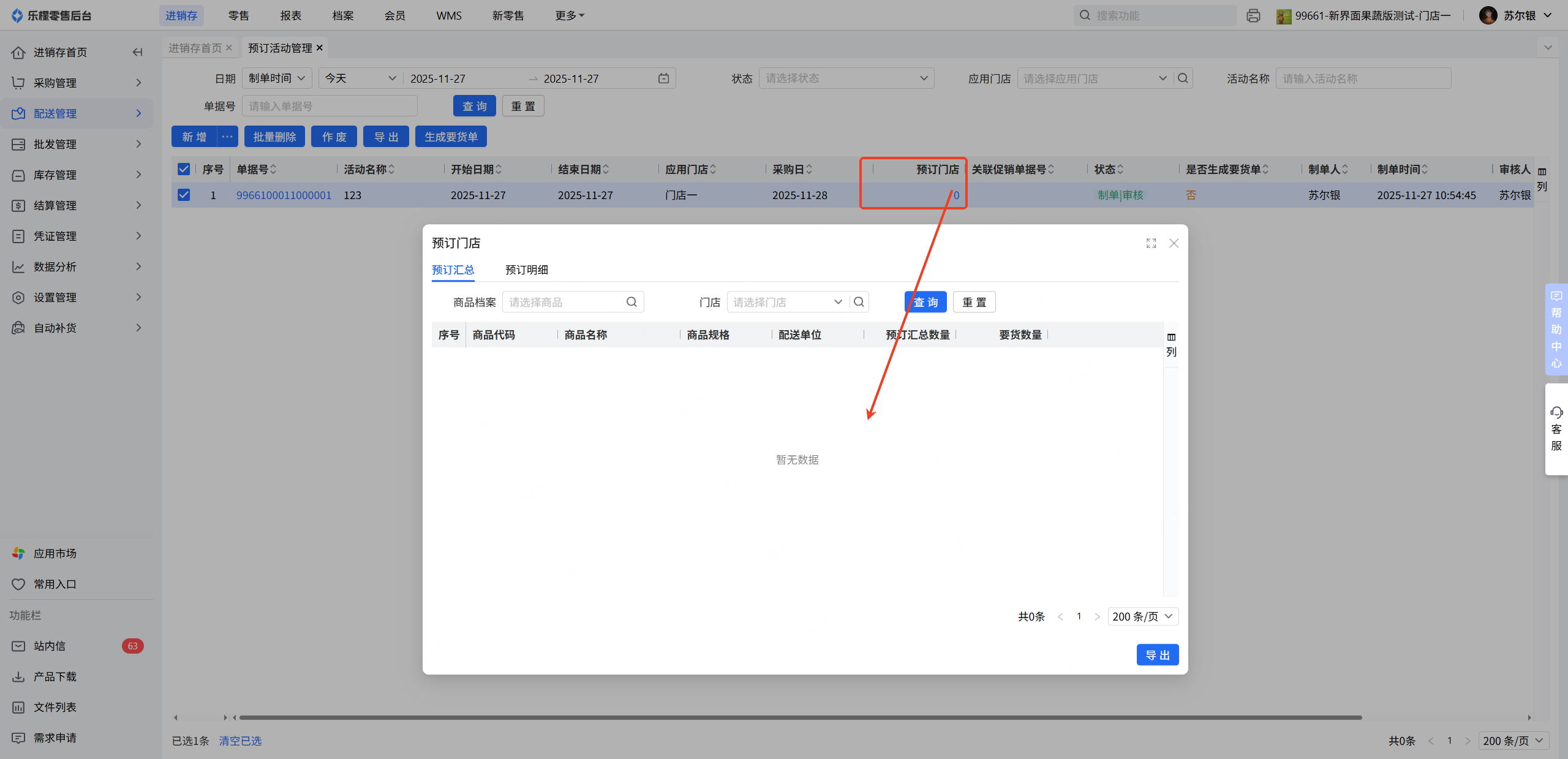Click search icon in 商品档案 field
This screenshot has width=1568, height=759.
point(631,302)
